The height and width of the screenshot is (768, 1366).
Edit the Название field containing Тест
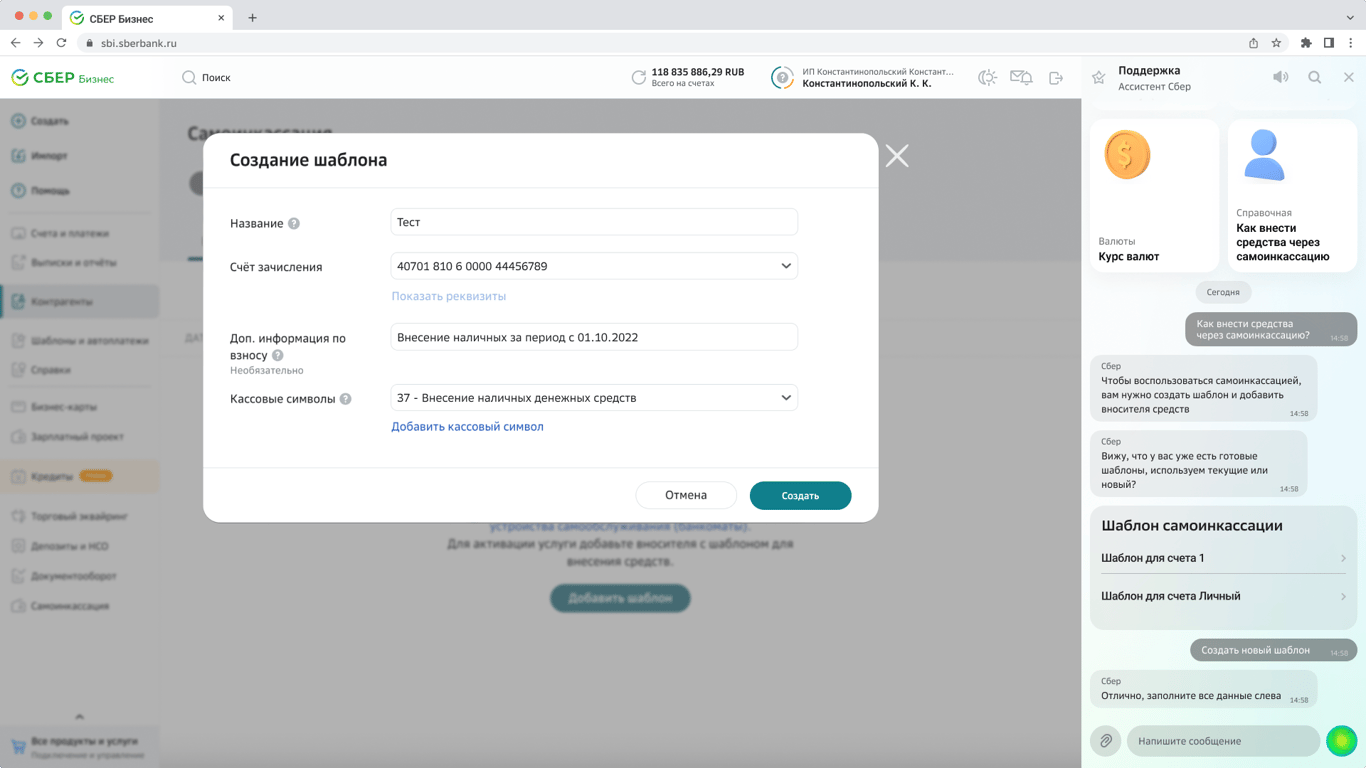click(594, 222)
